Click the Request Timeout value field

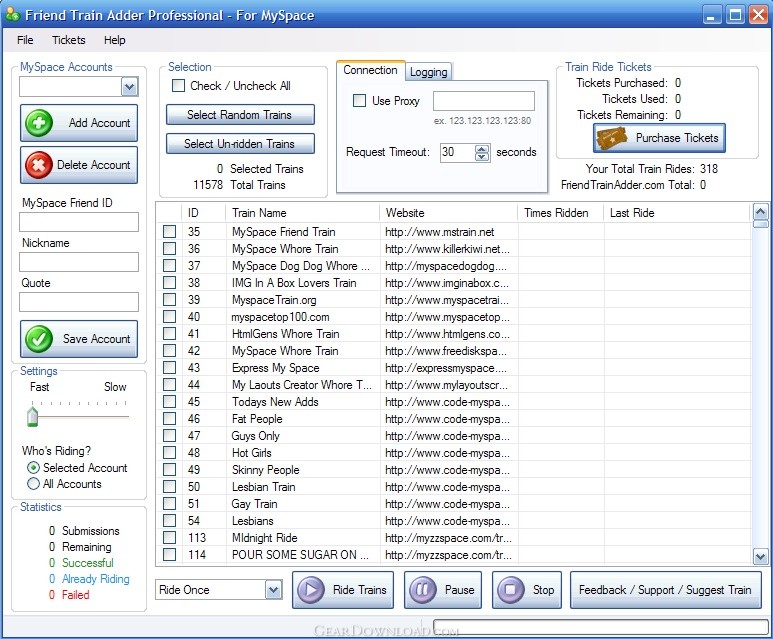click(x=458, y=152)
